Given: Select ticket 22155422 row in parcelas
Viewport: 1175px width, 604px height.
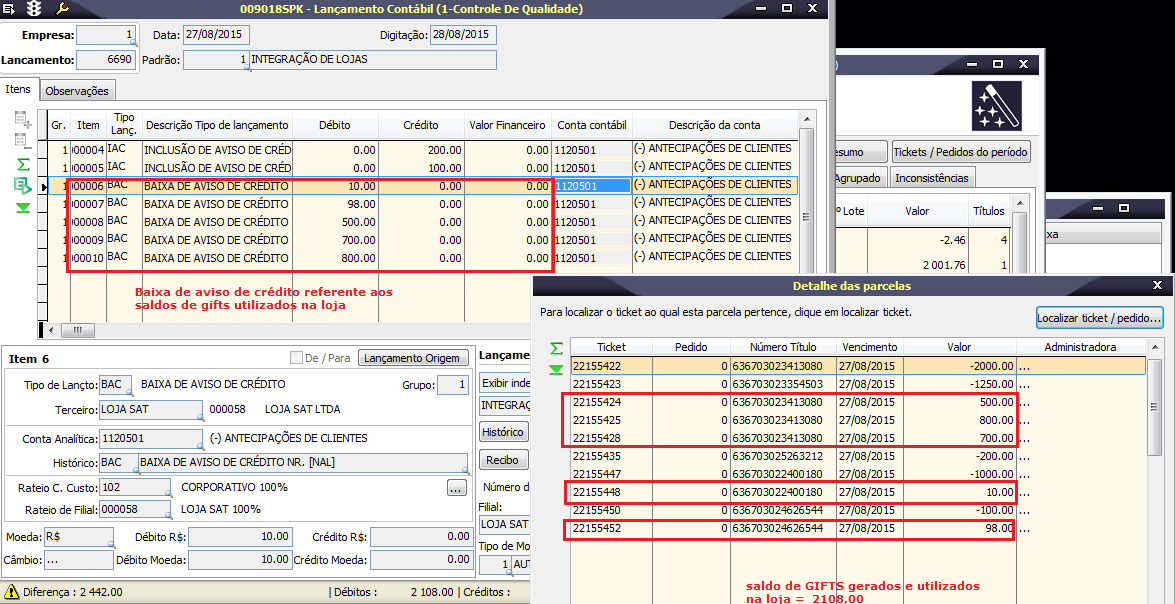Looking at the screenshot, I should (x=858, y=366).
